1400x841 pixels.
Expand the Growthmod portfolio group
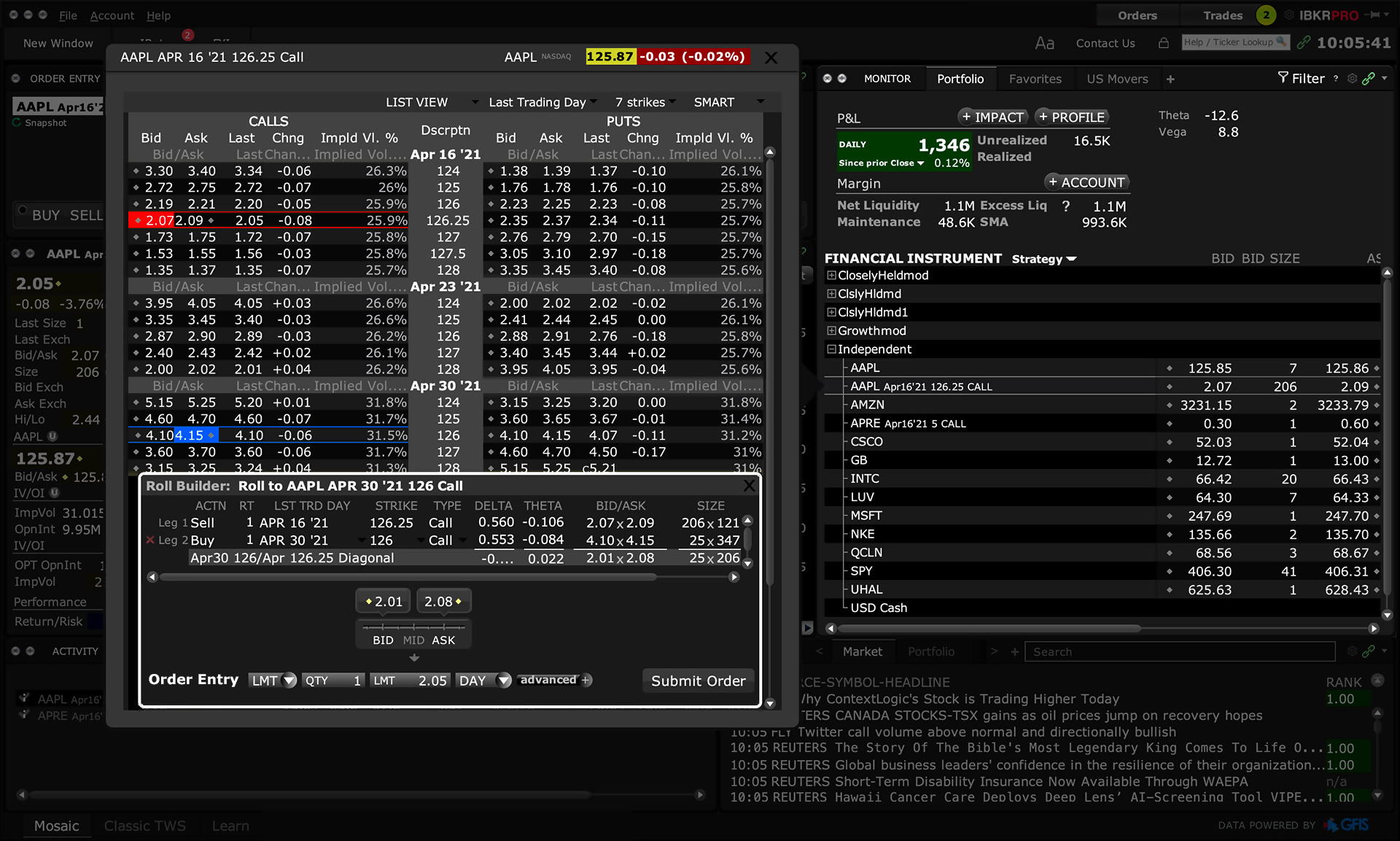831,331
